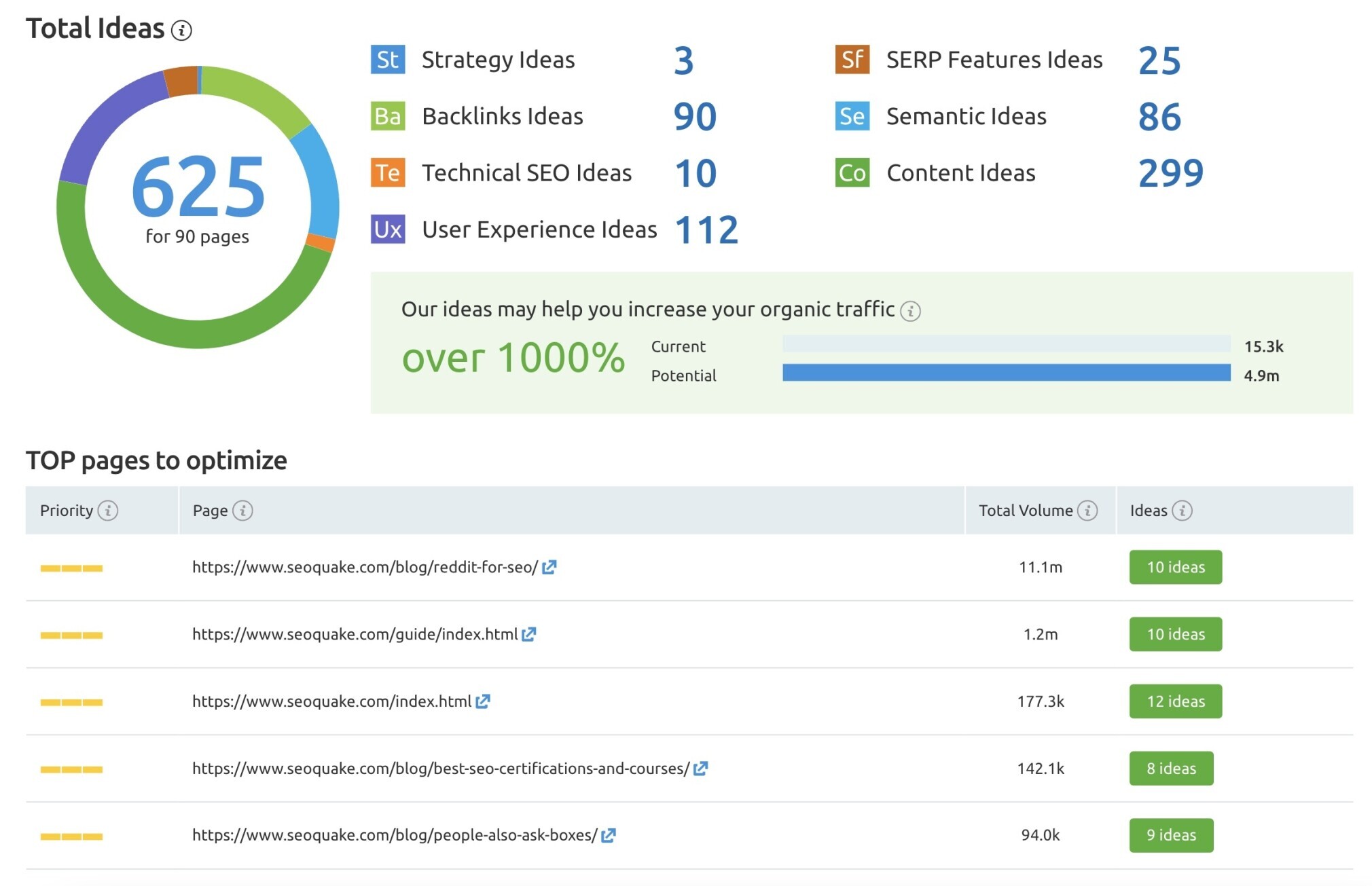Click the 11.1m total volume value
This screenshot has height=886, width=1372.
(x=1041, y=568)
